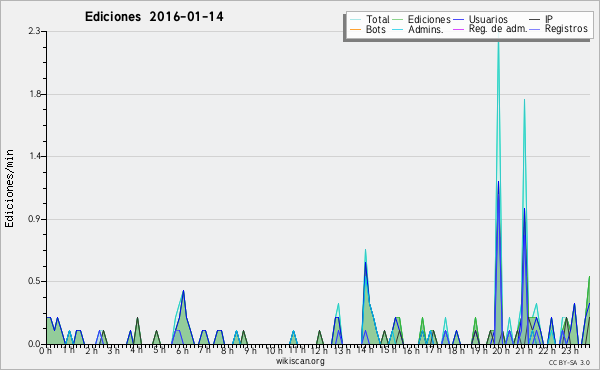The image size is (600, 370).
Task: Click the '20 h' x-axis label
Action: pos(501,351)
